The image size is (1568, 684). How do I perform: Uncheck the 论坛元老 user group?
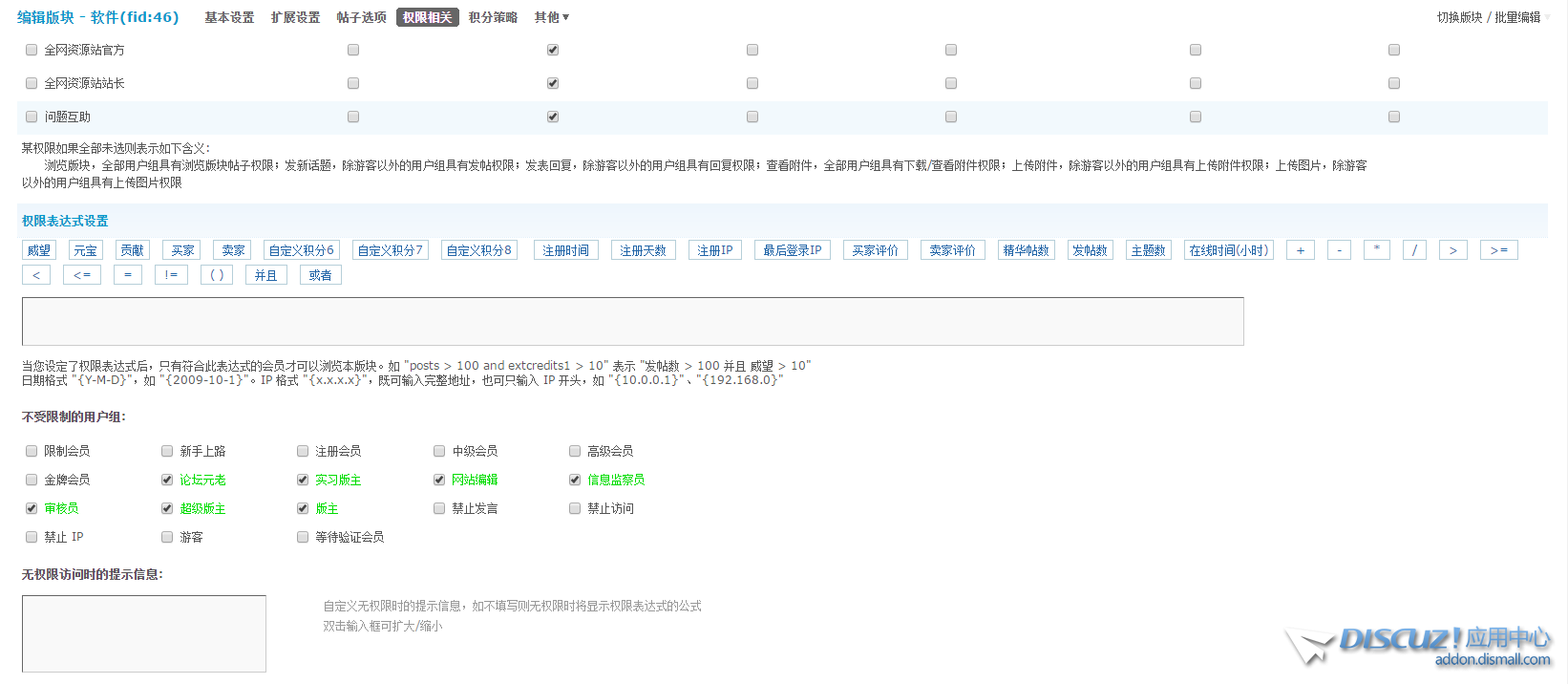click(x=167, y=480)
